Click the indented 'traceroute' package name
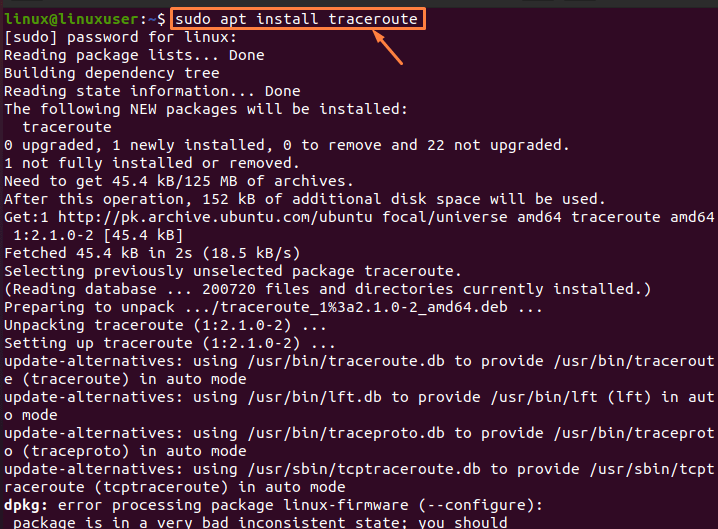Screen dimensions: 718x529 67,127
